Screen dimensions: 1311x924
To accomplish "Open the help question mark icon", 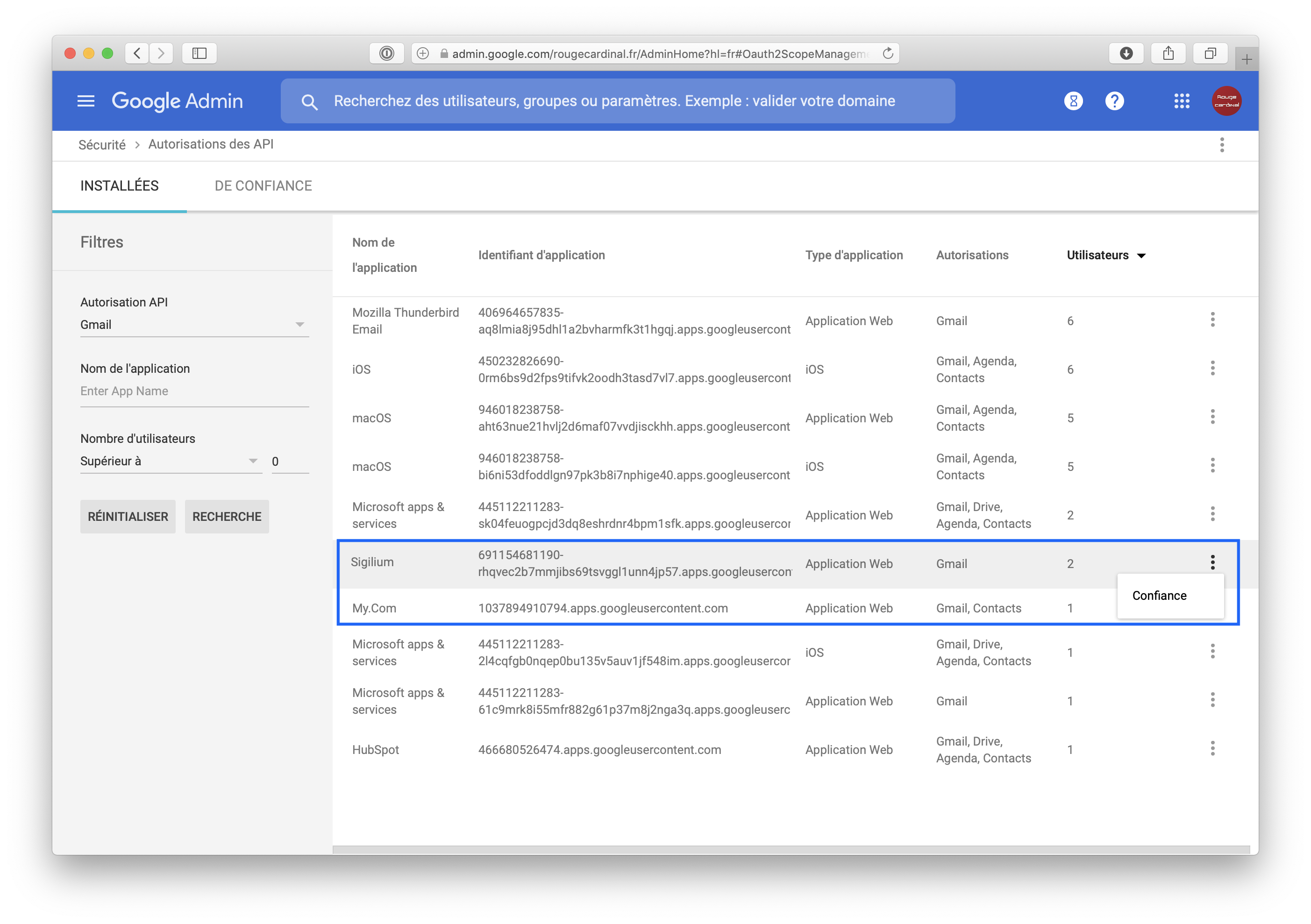I will 1114,101.
